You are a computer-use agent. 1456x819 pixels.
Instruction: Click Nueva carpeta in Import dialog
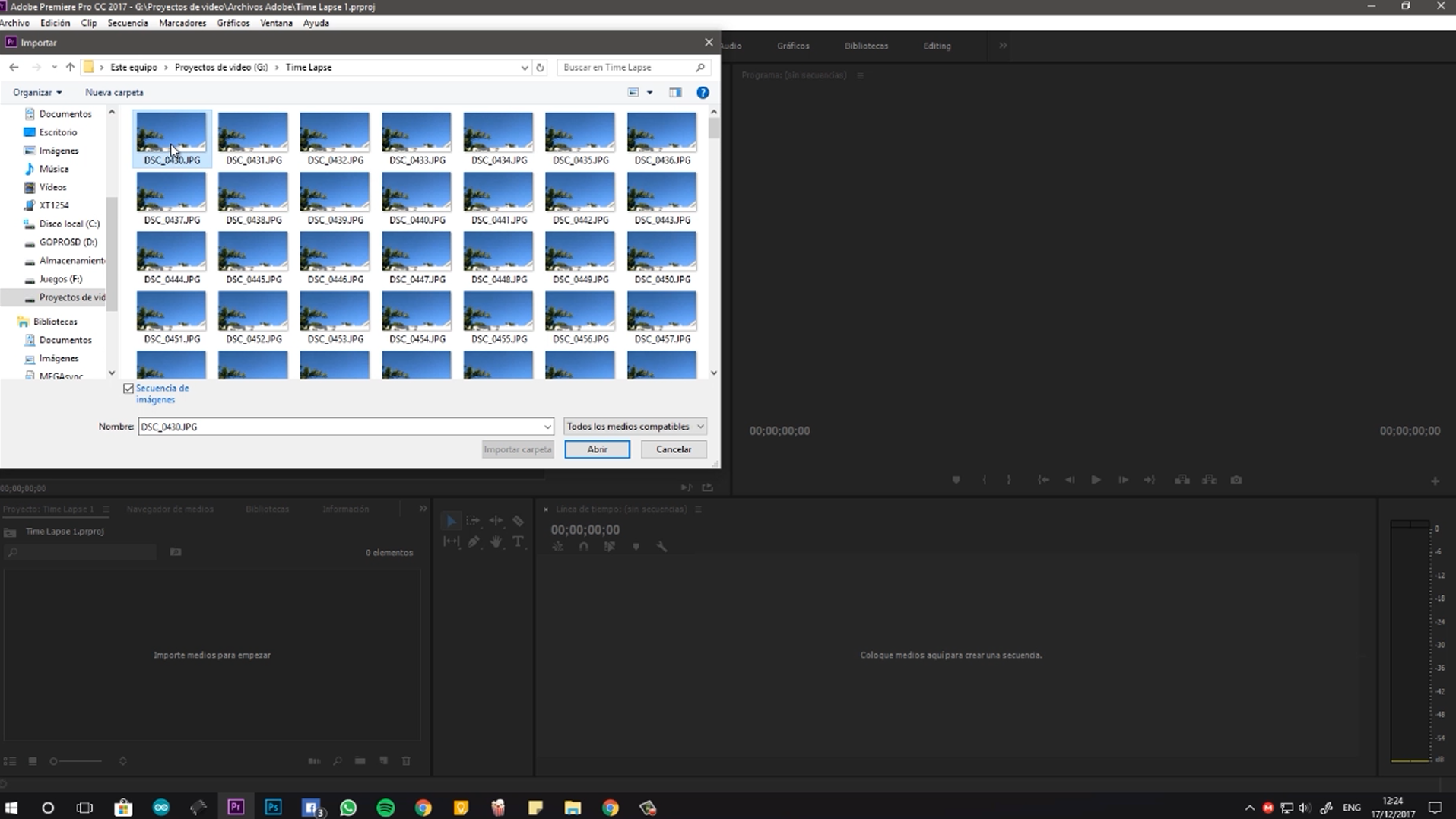click(x=114, y=93)
